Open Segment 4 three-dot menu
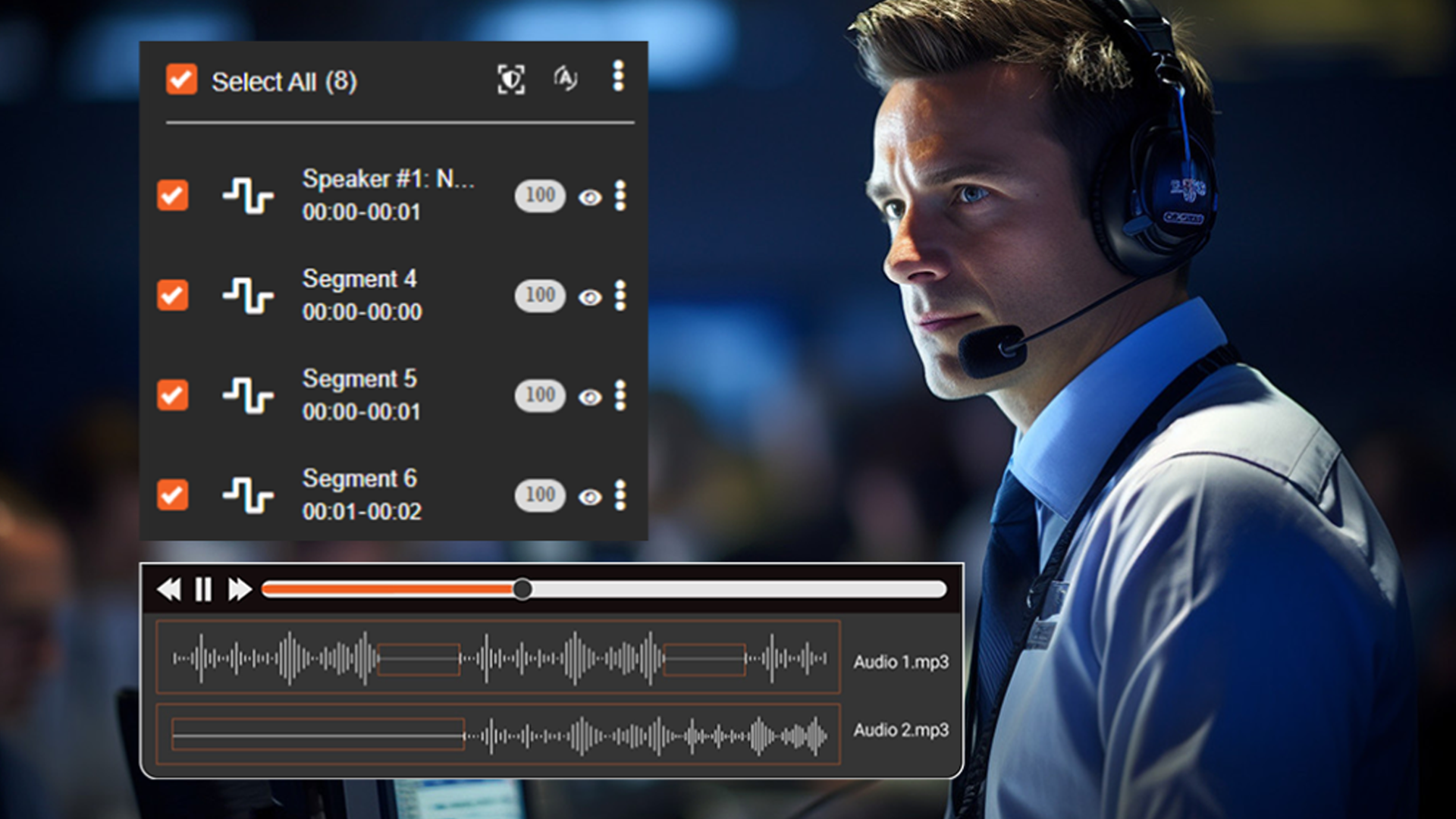Image resolution: width=1456 pixels, height=819 pixels. click(620, 295)
